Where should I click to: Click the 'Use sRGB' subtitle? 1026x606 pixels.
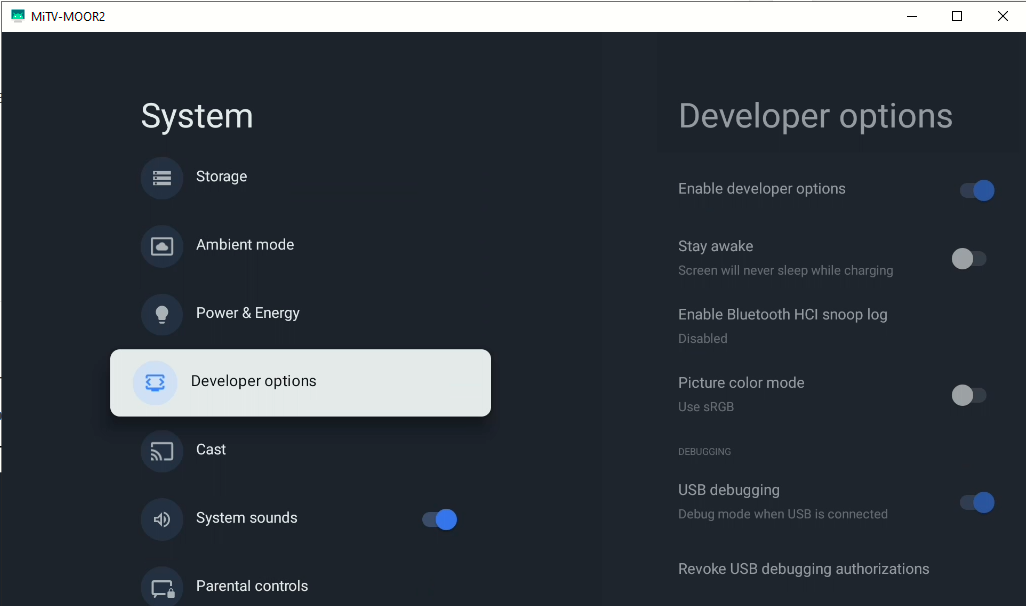(705, 406)
